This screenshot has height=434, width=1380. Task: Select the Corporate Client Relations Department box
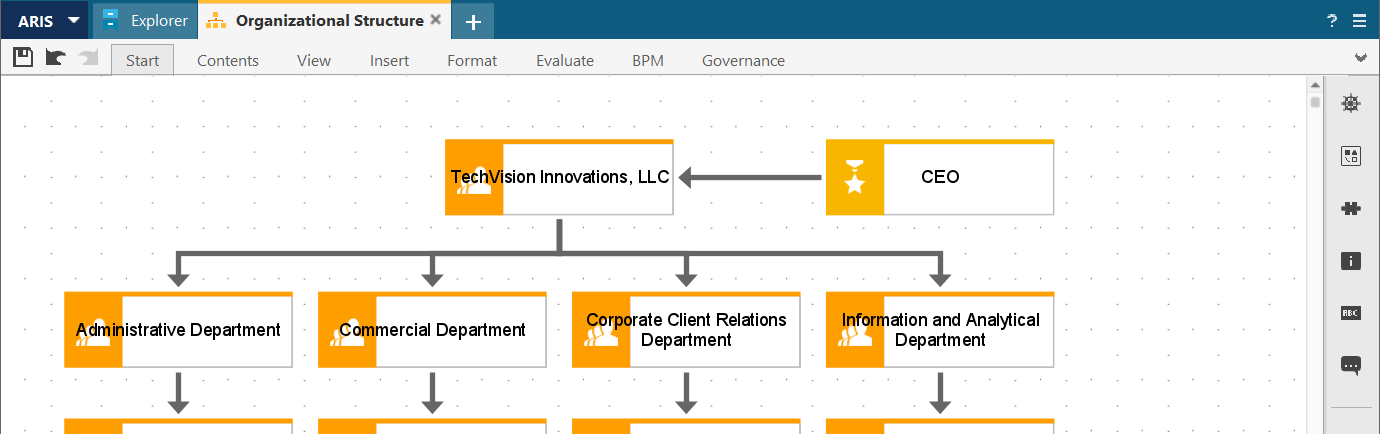(x=686, y=330)
